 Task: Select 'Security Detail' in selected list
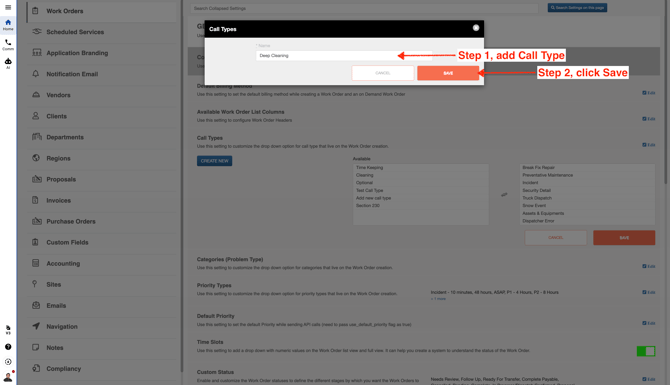tap(587, 190)
